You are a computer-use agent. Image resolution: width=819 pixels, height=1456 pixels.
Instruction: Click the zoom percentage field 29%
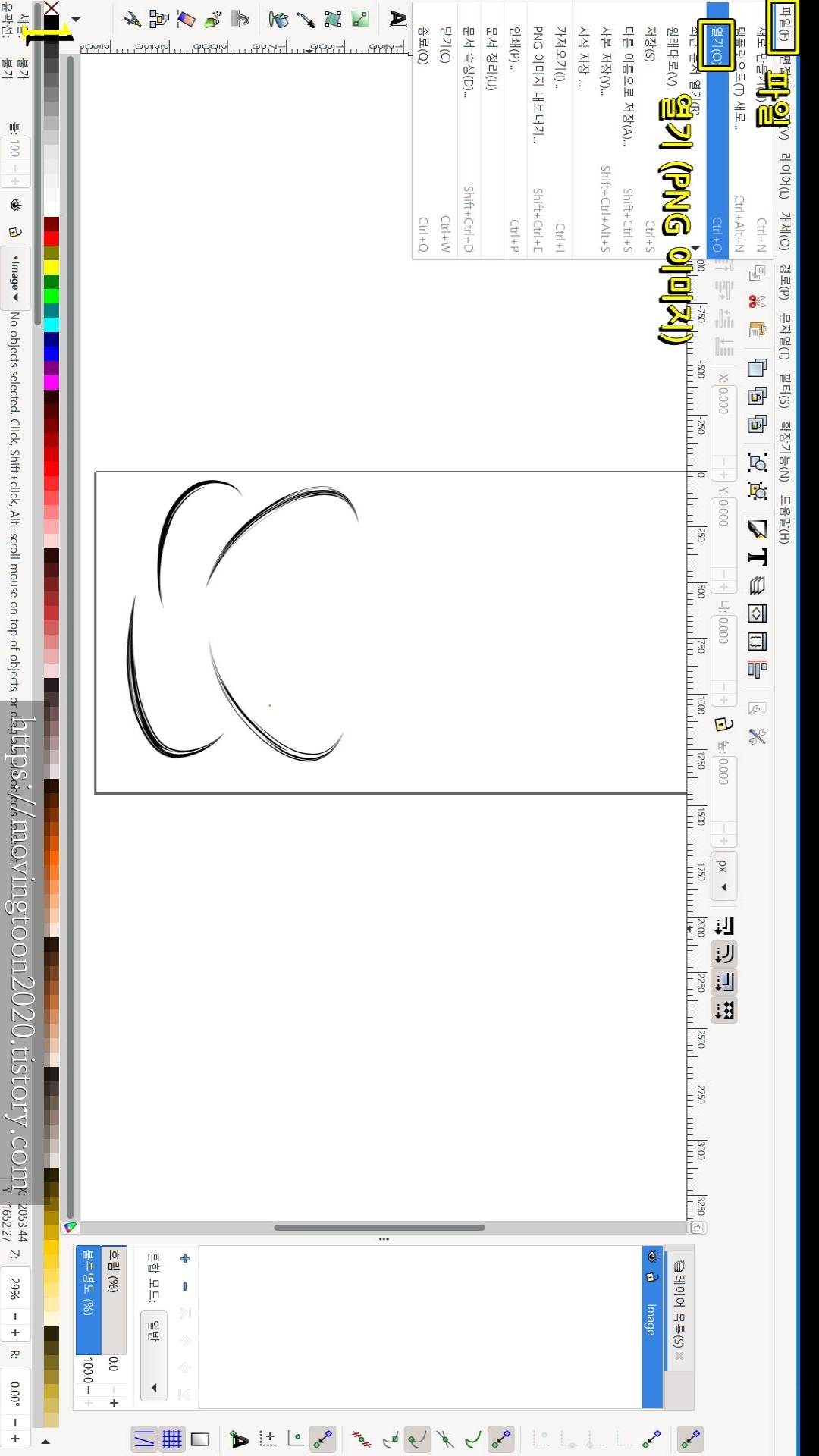[x=15, y=1287]
